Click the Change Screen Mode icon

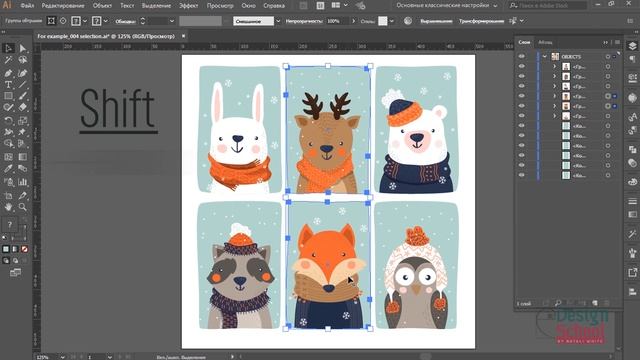(x=16, y=272)
